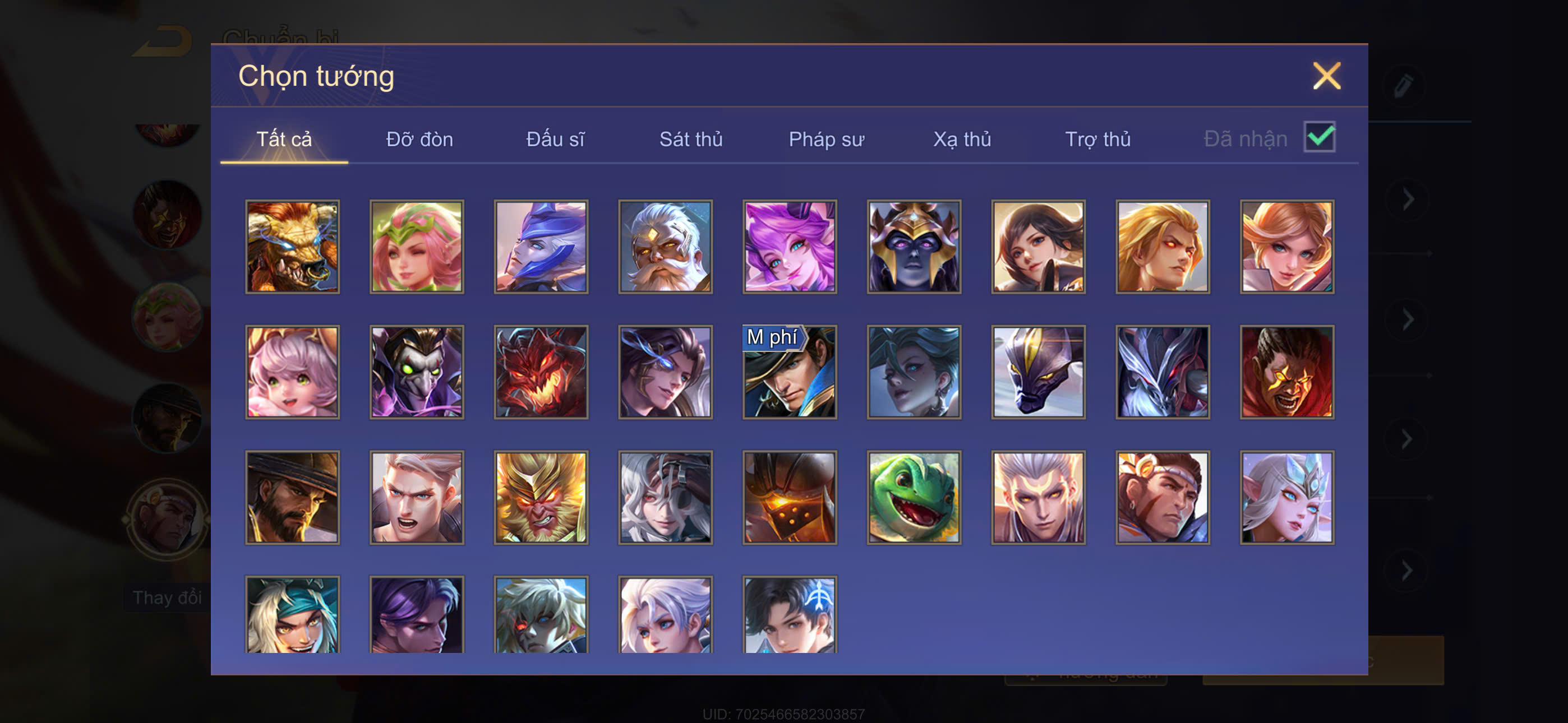Select the Tất cả tab
Screen dimensions: 1568x723
(284, 140)
